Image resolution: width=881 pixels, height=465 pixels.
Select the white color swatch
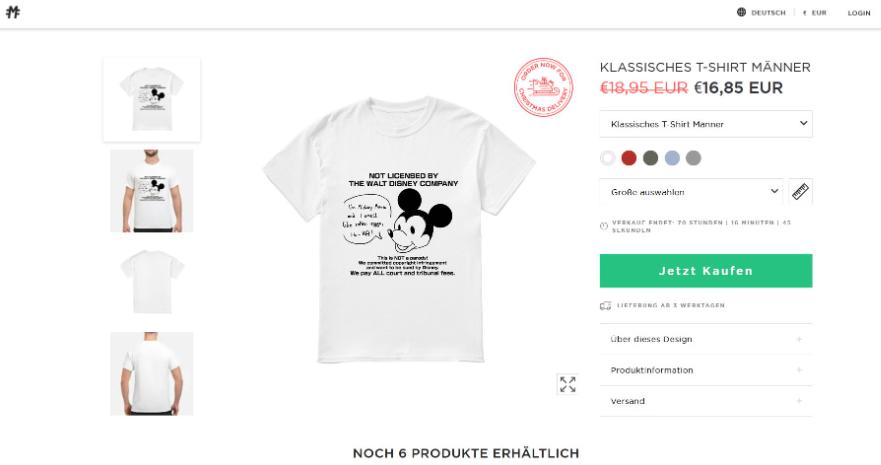pos(607,158)
